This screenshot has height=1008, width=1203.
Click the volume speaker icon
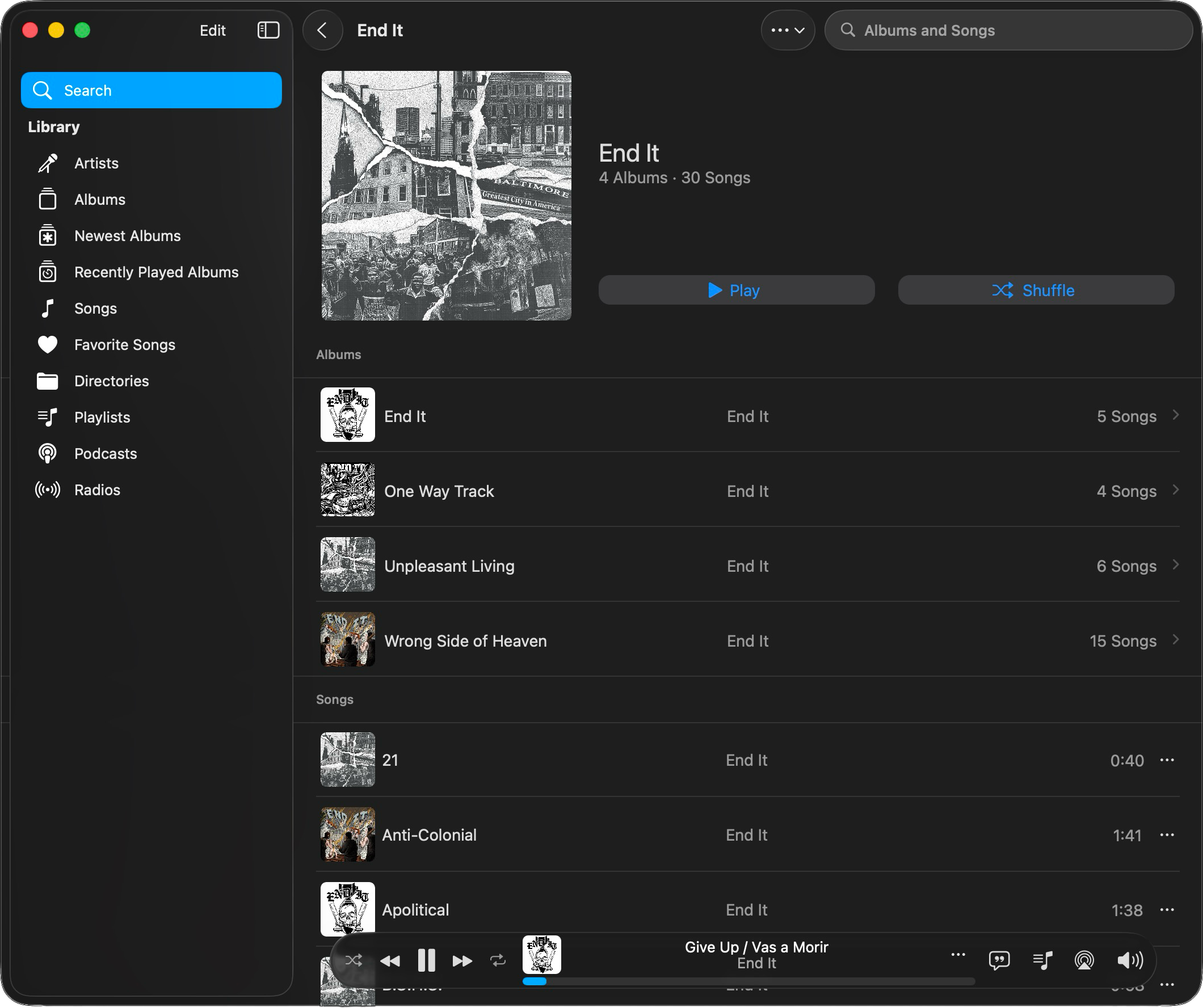click(1130, 960)
